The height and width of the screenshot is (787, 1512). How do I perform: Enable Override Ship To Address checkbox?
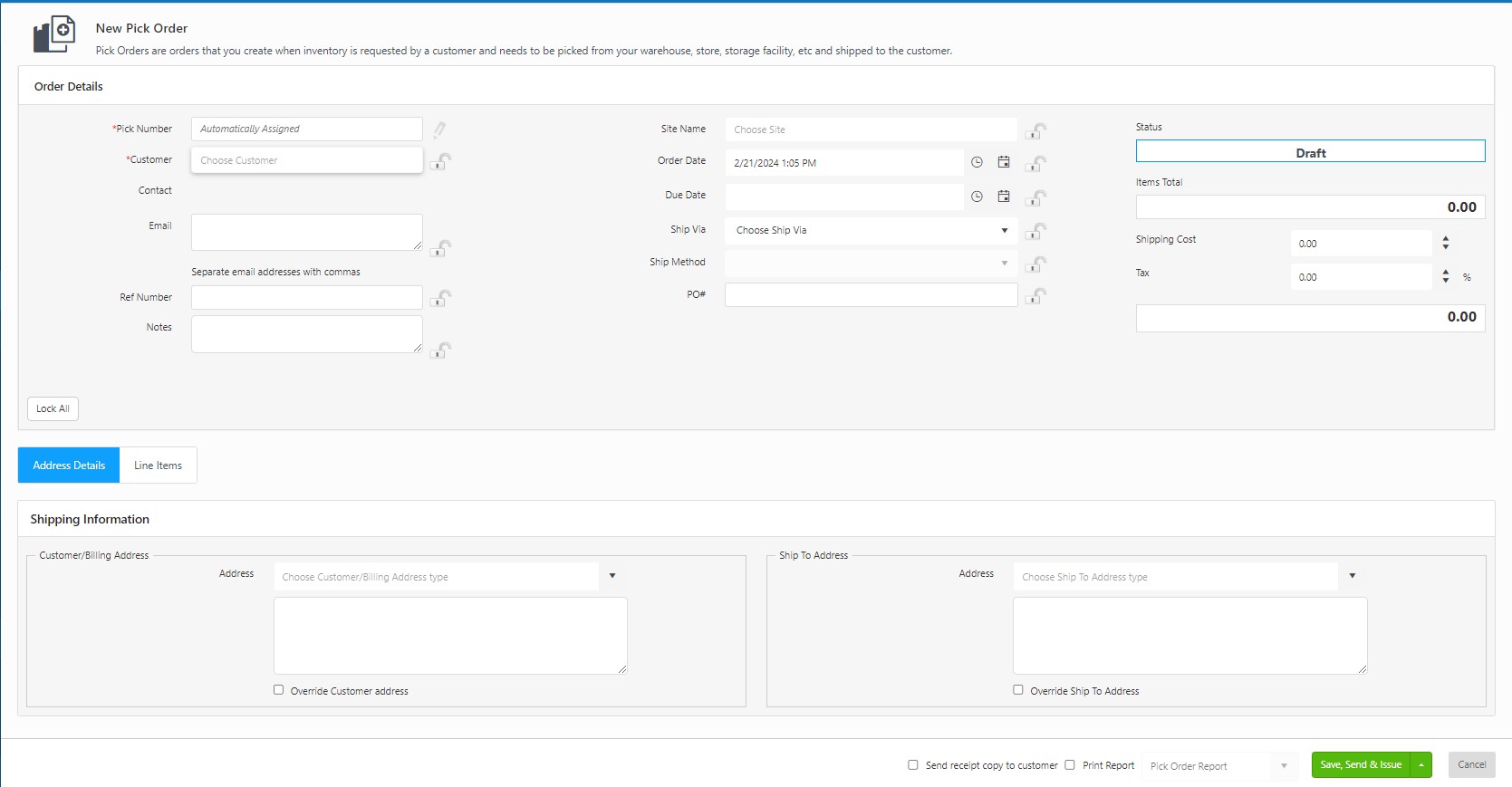click(x=1018, y=689)
